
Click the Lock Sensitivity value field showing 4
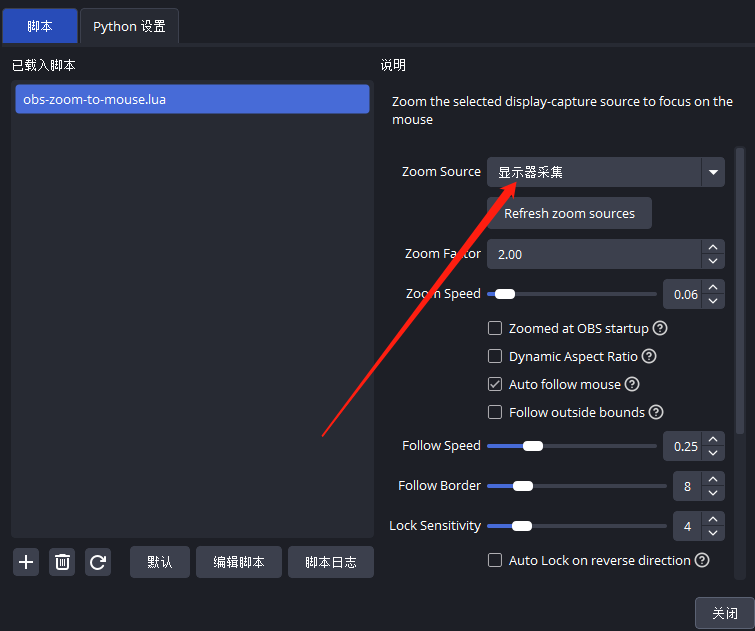click(x=688, y=526)
